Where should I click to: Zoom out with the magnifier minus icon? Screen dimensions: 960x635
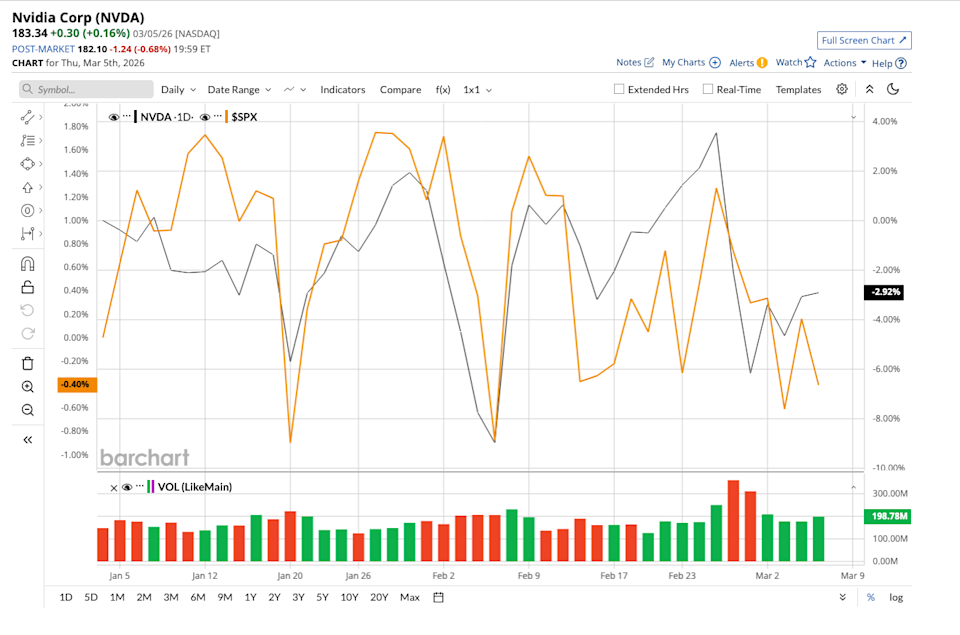coord(27,409)
